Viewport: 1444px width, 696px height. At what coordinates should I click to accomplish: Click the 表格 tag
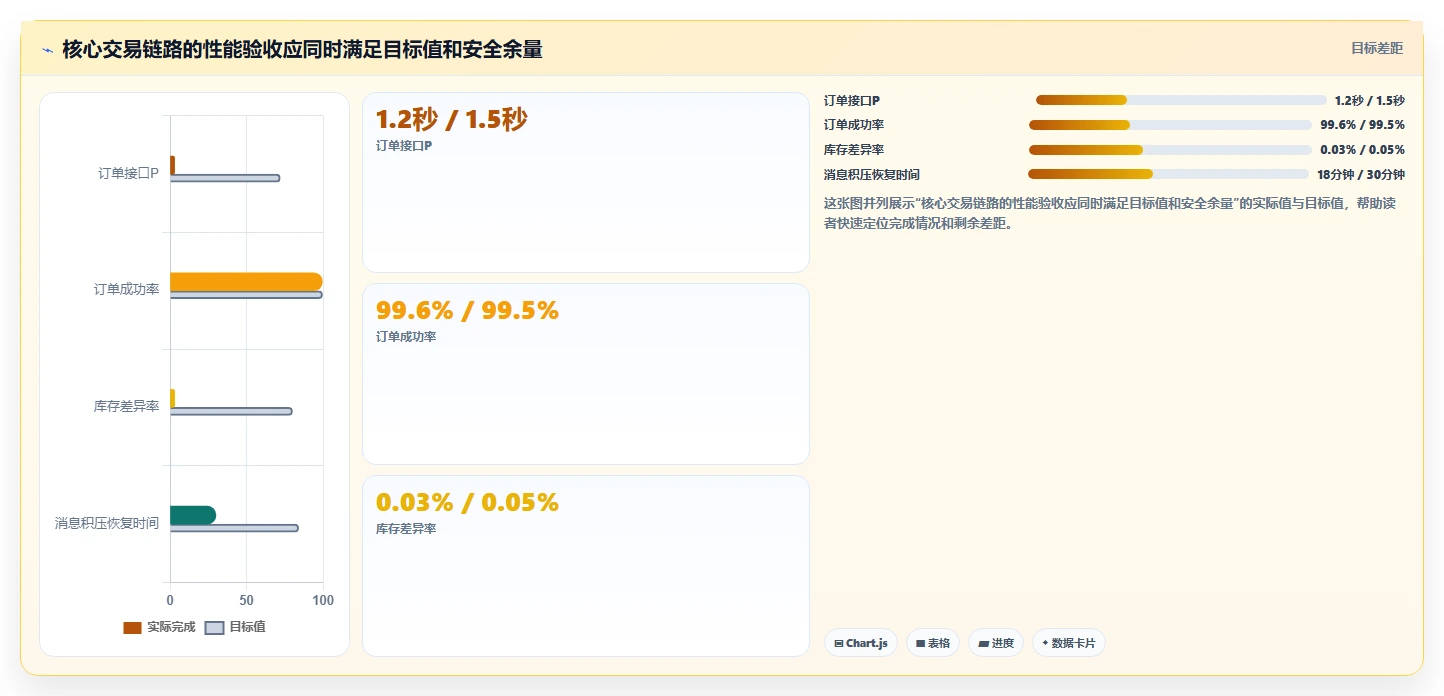(x=933, y=643)
